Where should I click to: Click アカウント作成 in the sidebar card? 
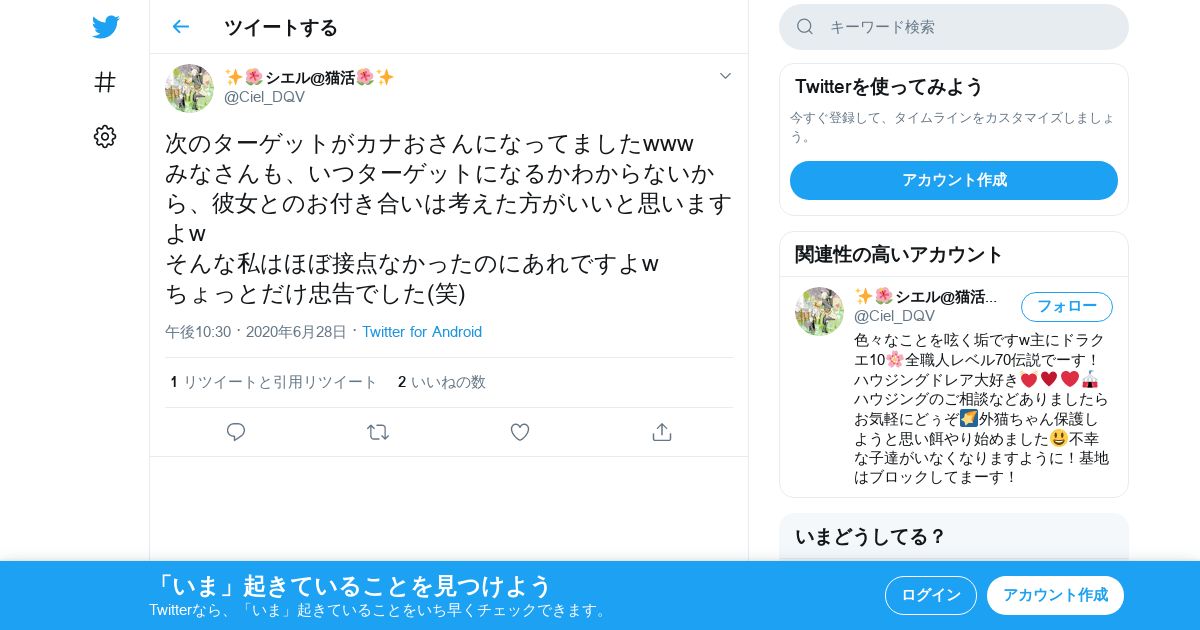tap(954, 180)
